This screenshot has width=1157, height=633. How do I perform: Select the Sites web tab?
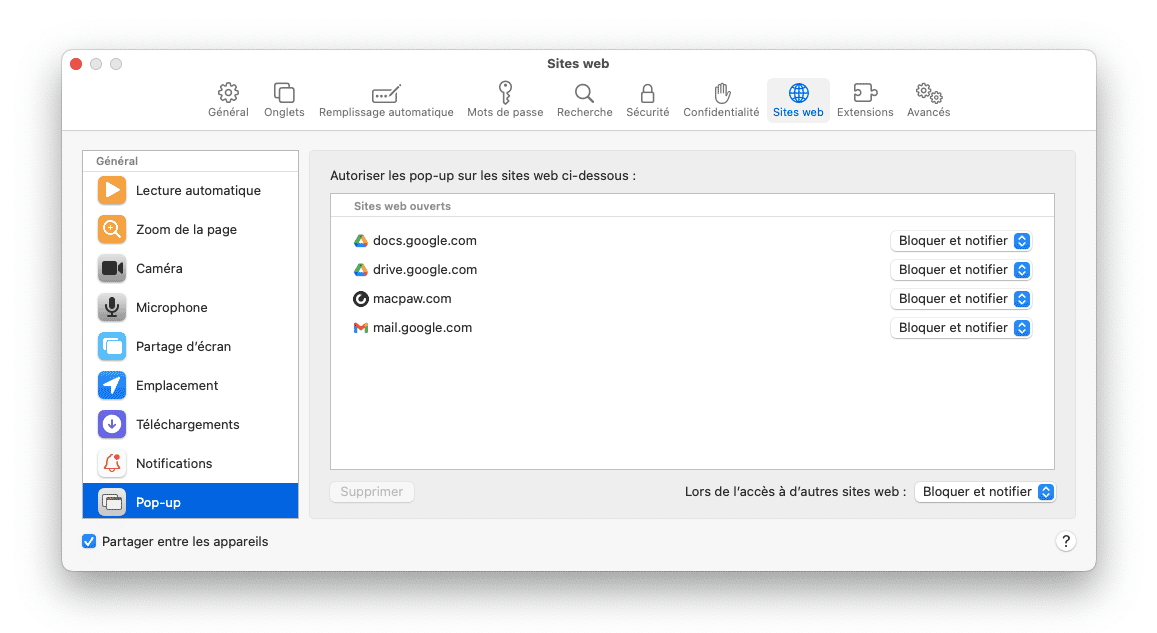(x=798, y=100)
